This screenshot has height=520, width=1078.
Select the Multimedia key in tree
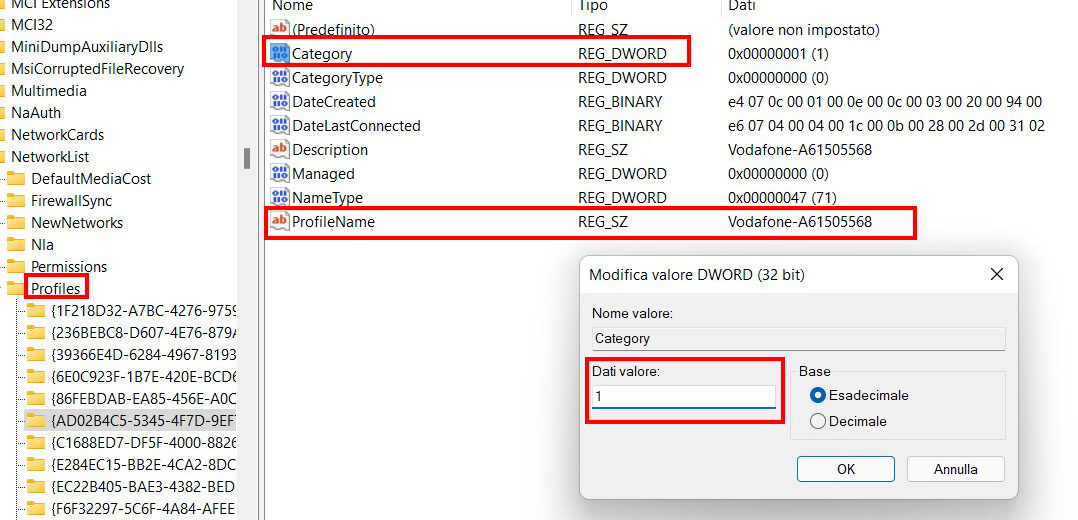pos(49,91)
